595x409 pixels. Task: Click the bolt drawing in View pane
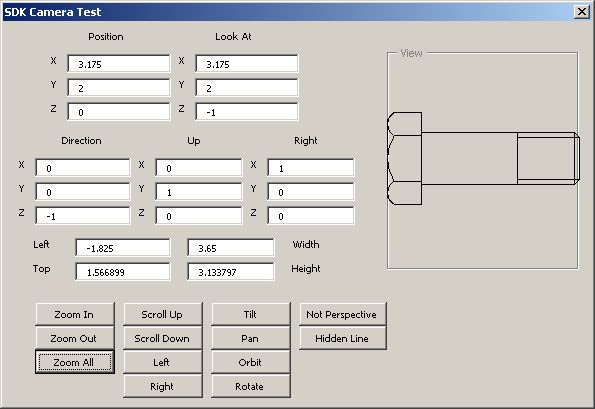483,158
